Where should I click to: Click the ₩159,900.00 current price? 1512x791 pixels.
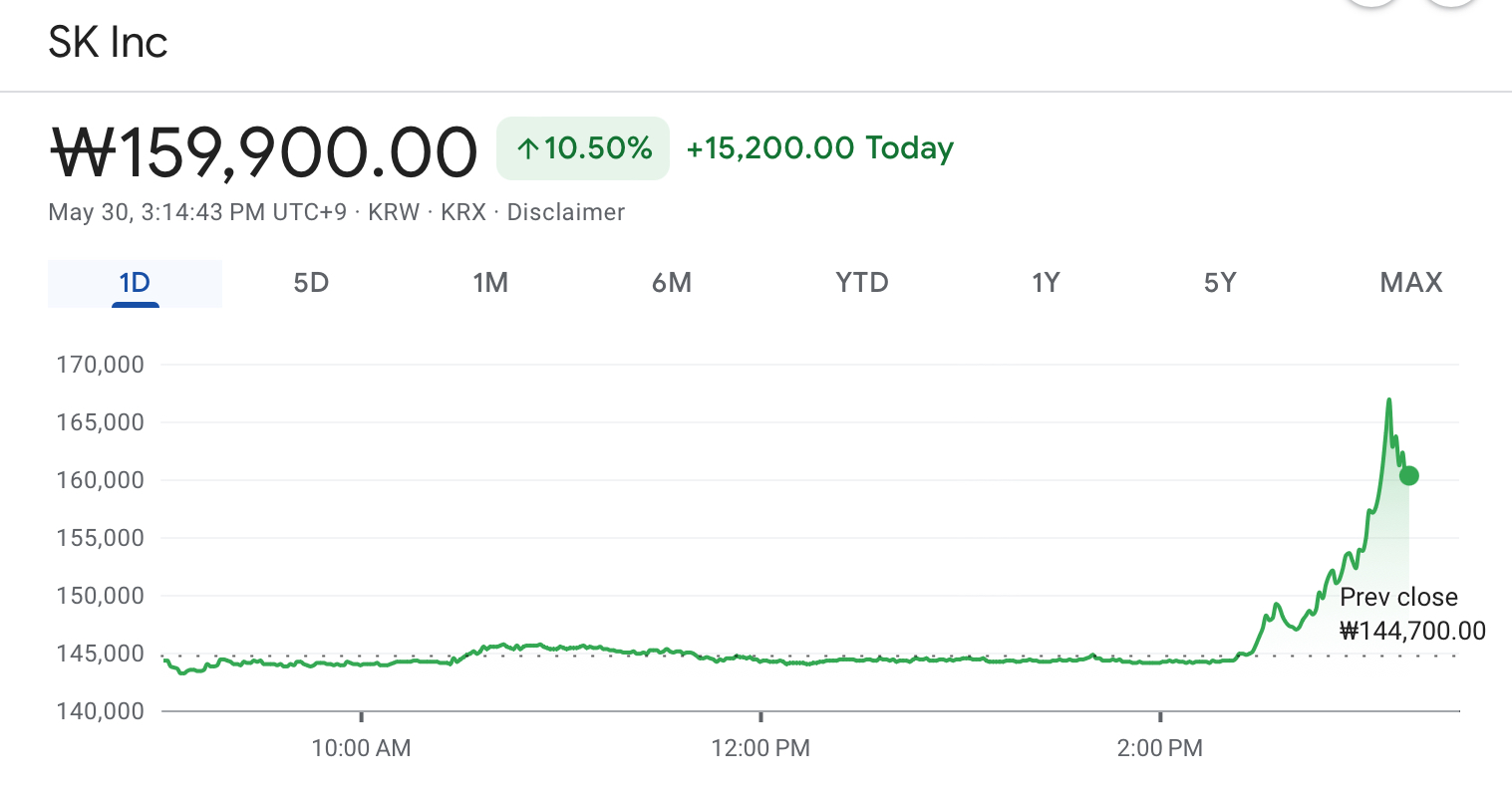click(263, 152)
